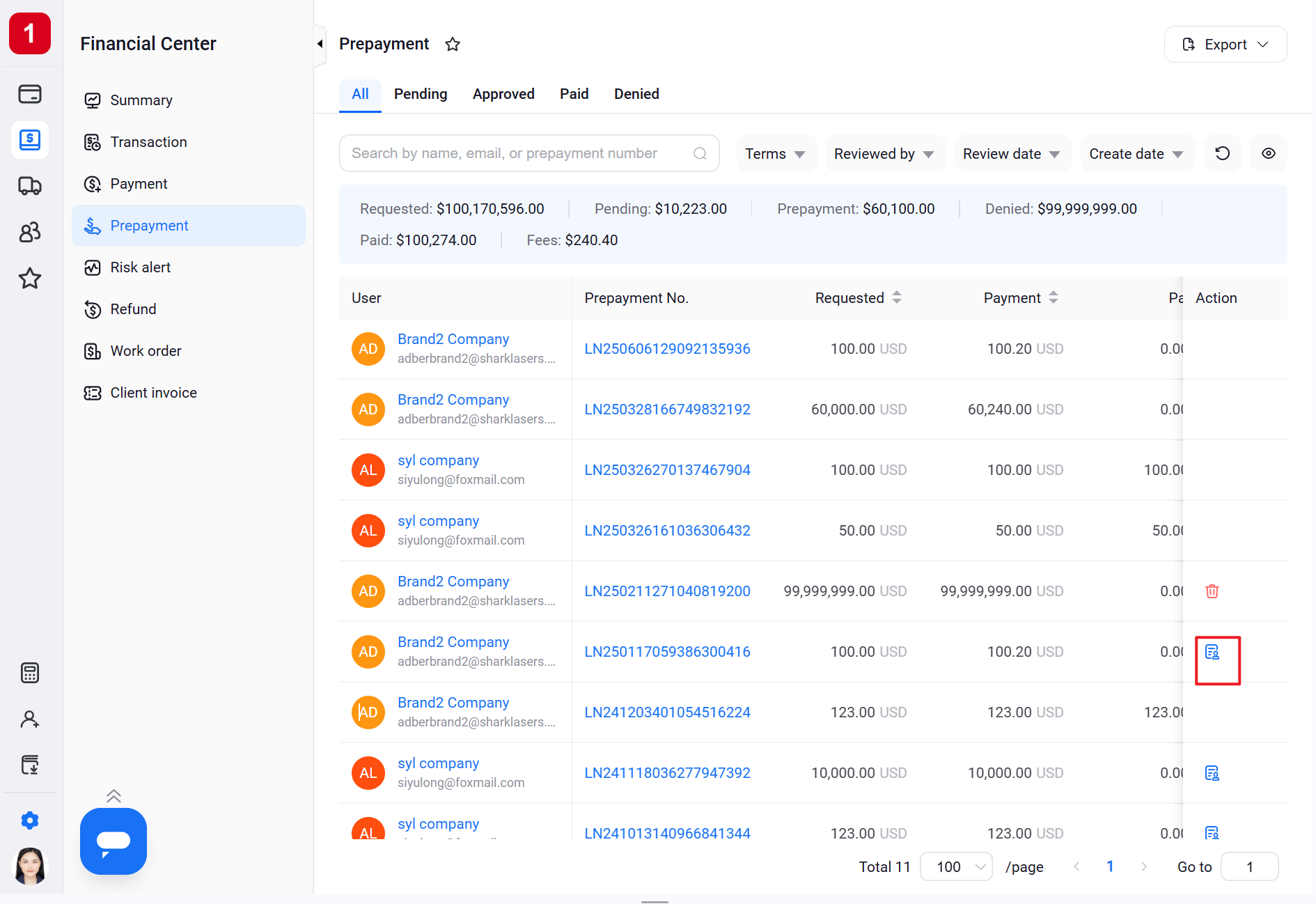1316x904 pixels.
Task: Click the red logo icon at top-left
Action: (x=30, y=33)
